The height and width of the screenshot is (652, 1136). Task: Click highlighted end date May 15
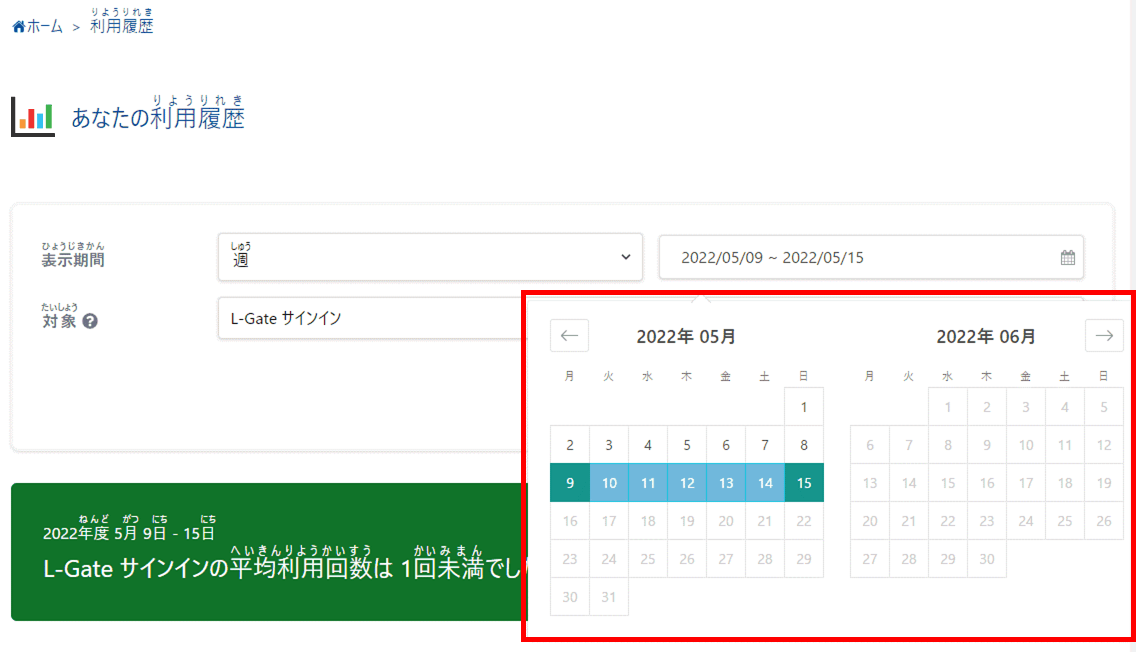tap(804, 482)
